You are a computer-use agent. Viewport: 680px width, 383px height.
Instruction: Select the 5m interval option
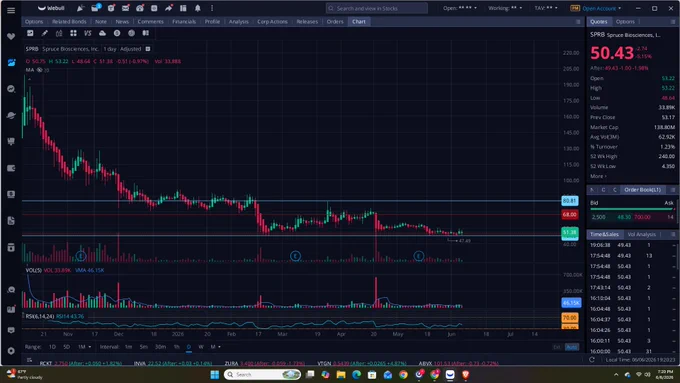[x=144, y=347]
